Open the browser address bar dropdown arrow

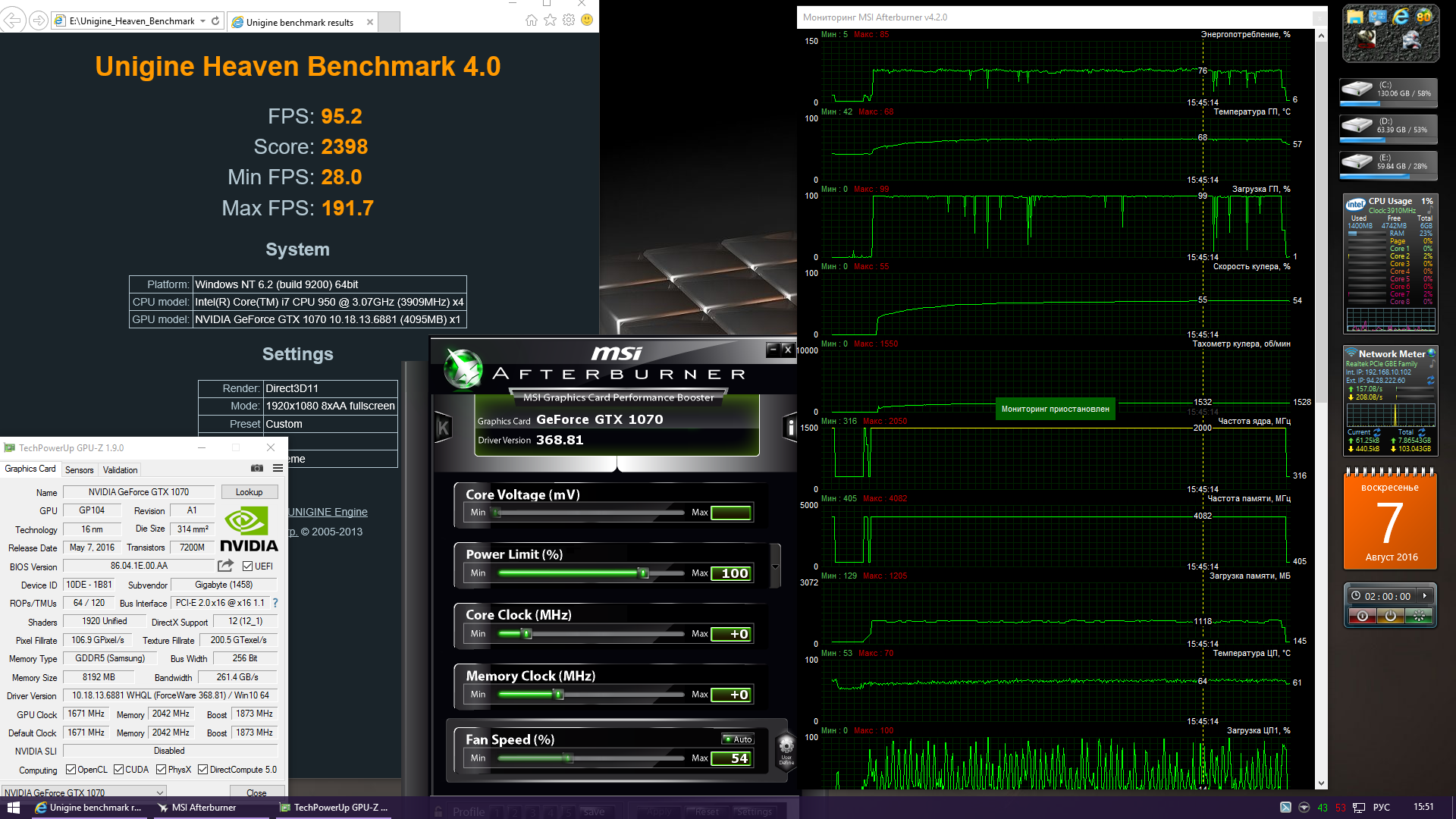point(203,21)
